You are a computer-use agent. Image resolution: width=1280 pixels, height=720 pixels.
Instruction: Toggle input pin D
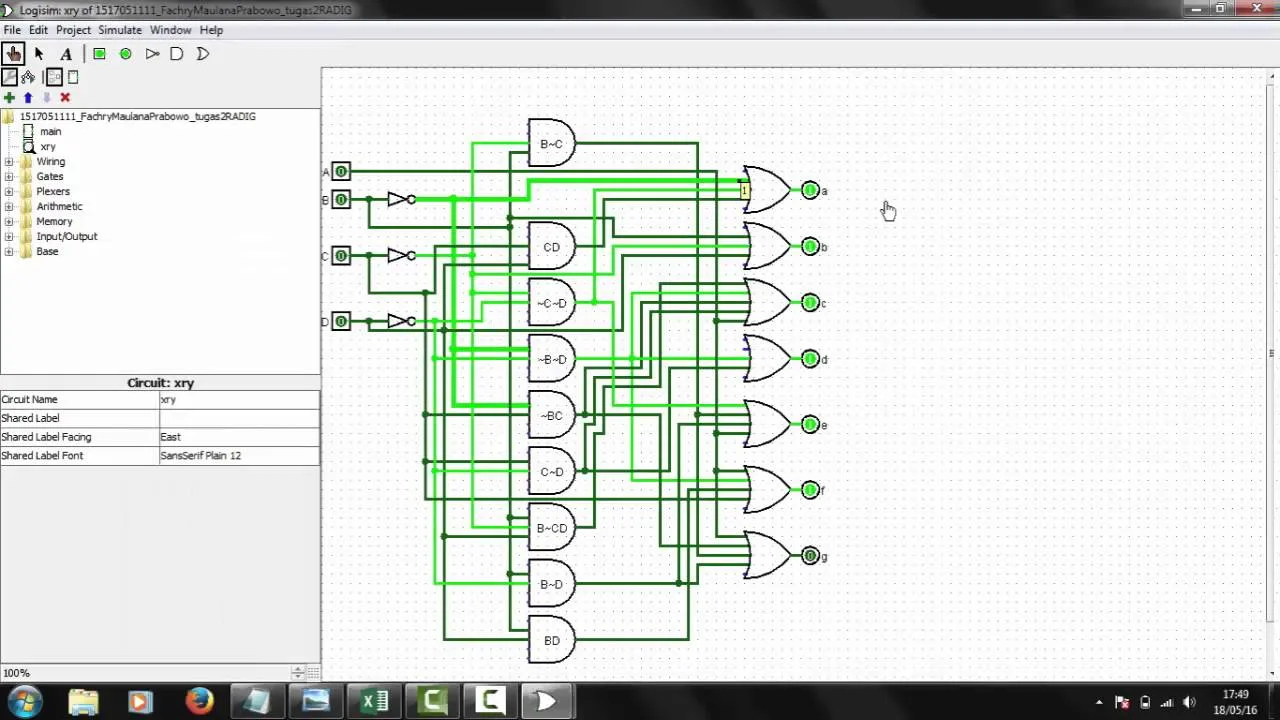(341, 321)
